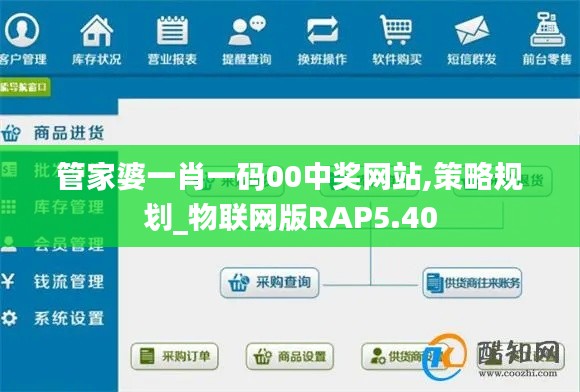Image resolution: width=580 pixels, height=392 pixels.
Task: Click the grid icon beside 库存管理
Action: [x=9, y=207]
